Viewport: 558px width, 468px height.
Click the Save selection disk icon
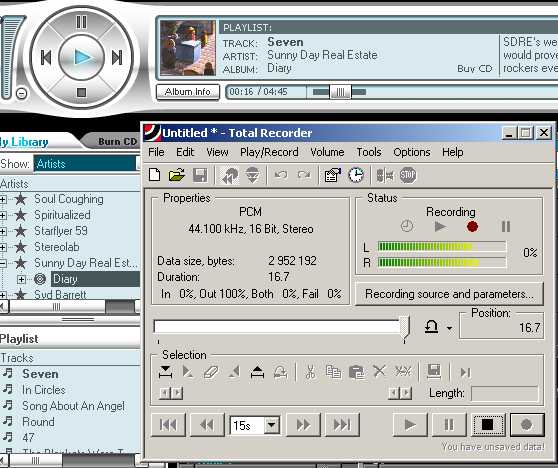pos(434,371)
